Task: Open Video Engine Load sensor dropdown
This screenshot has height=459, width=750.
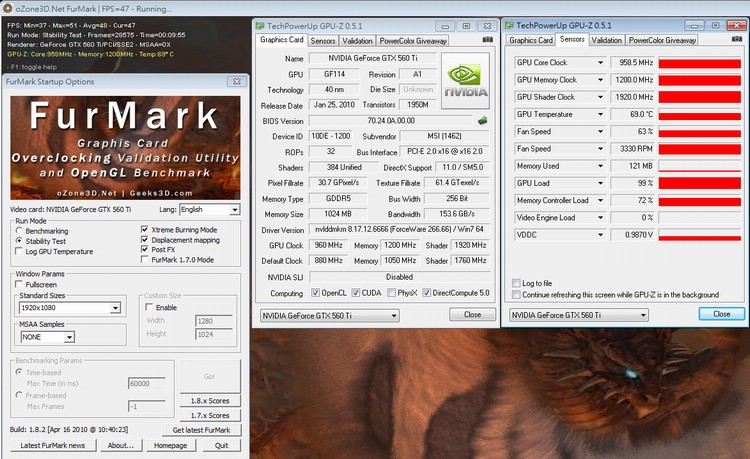Action: (x=600, y=218)
